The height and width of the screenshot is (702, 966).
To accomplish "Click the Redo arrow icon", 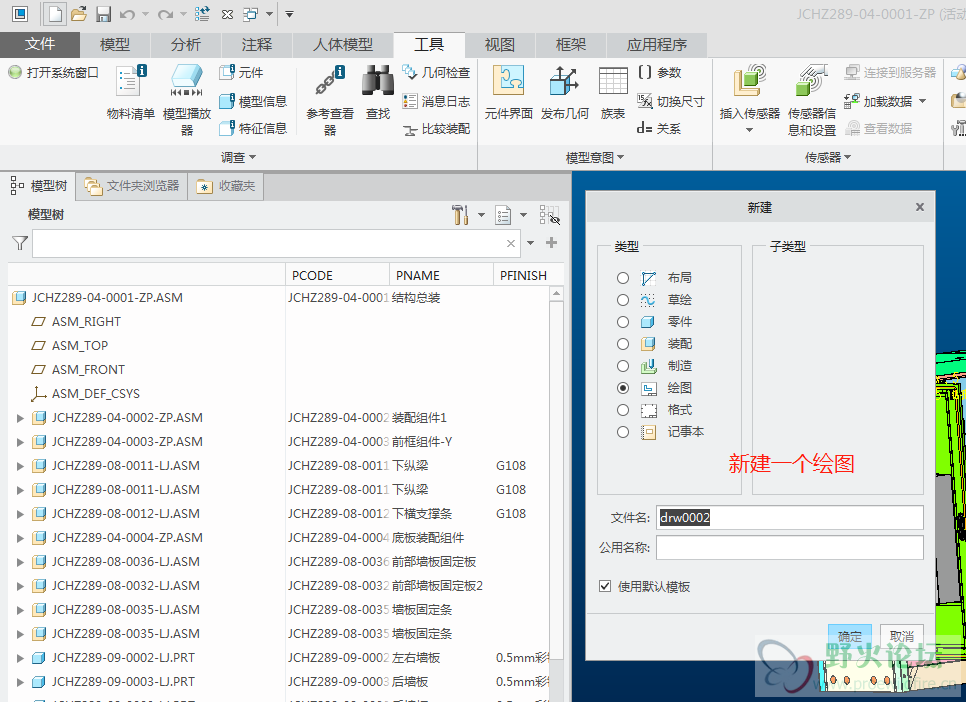I will click(165, 14).
